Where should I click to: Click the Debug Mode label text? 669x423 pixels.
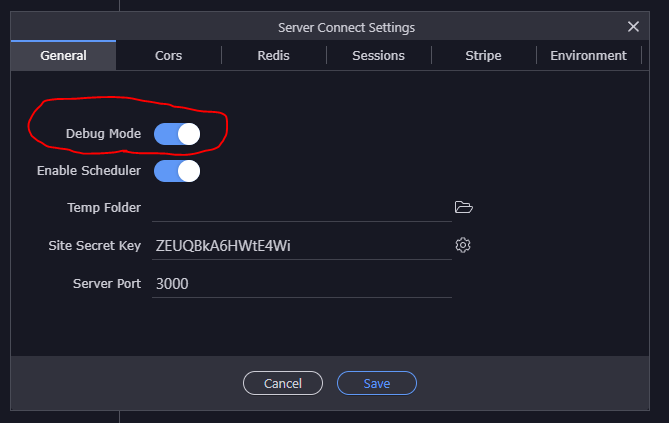[103, 134]
